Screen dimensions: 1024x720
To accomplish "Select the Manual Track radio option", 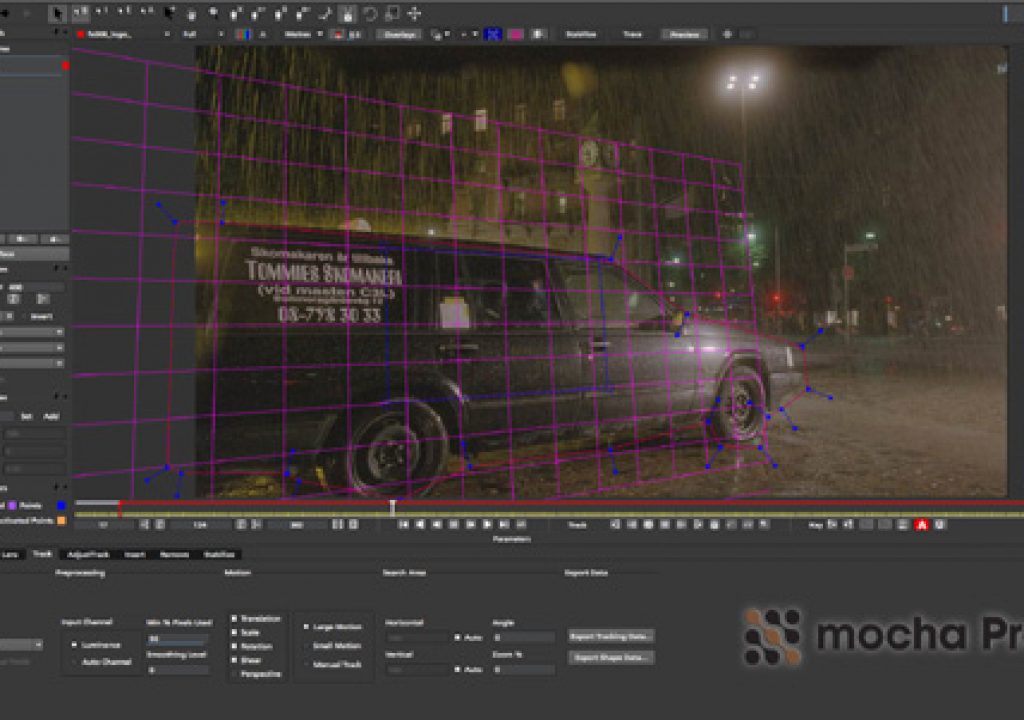I will [x=306, y=664].
